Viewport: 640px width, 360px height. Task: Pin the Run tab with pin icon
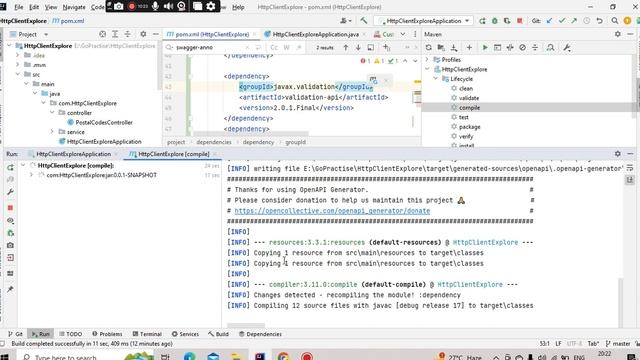point(11,289)
